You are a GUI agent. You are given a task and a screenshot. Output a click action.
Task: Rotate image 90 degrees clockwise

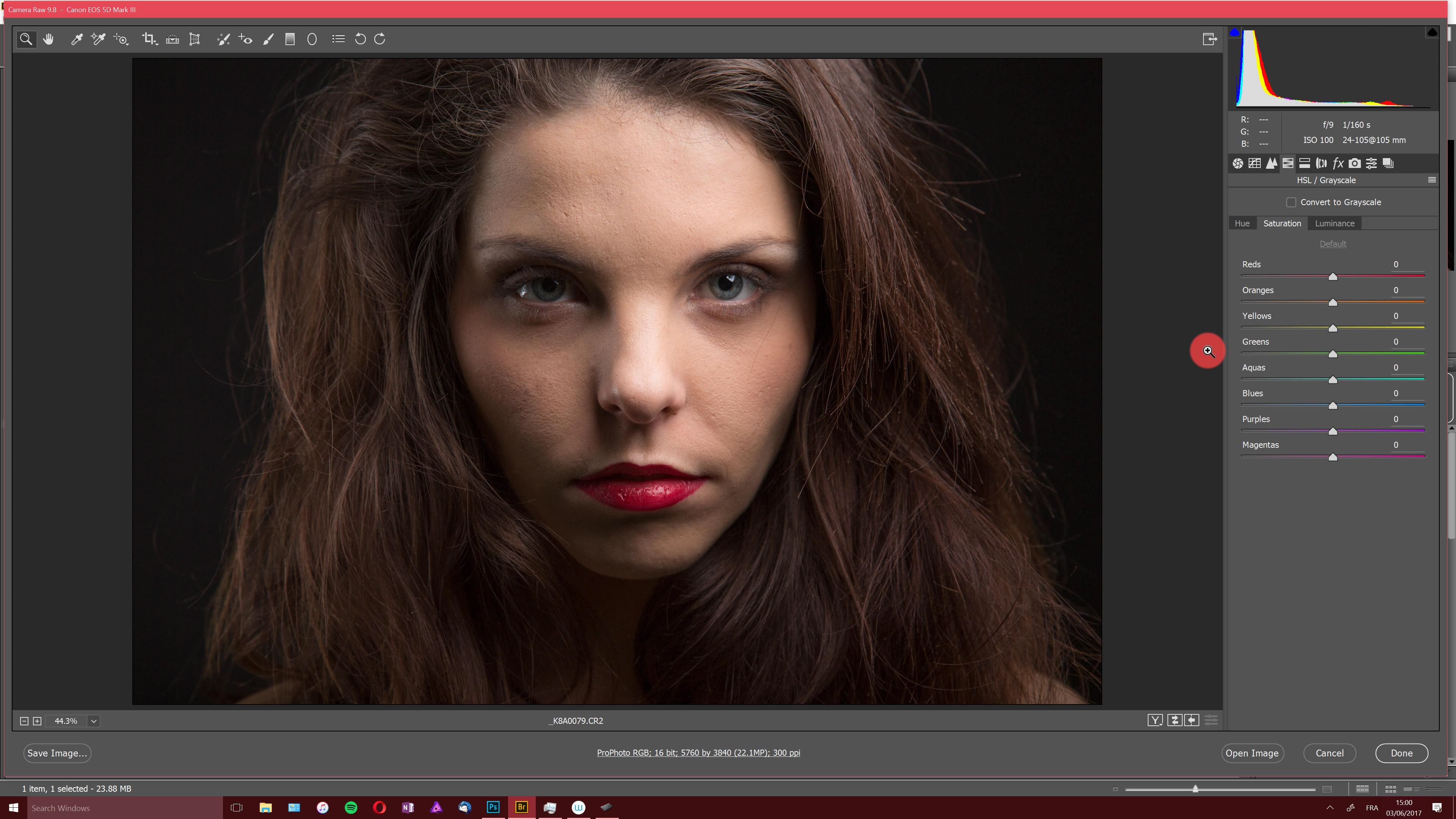coord(380,39)
